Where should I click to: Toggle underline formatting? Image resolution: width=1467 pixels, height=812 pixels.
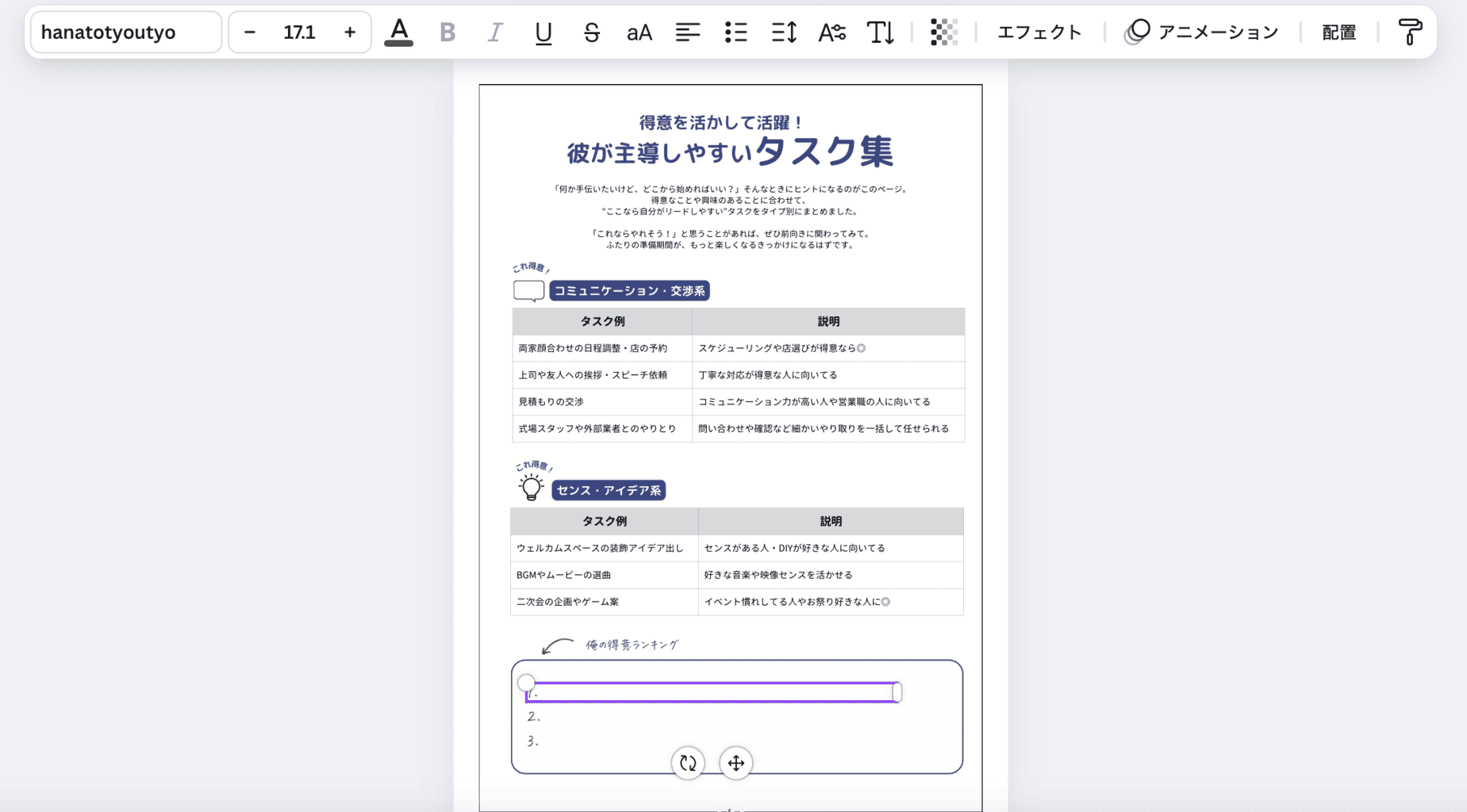point(543,33)
